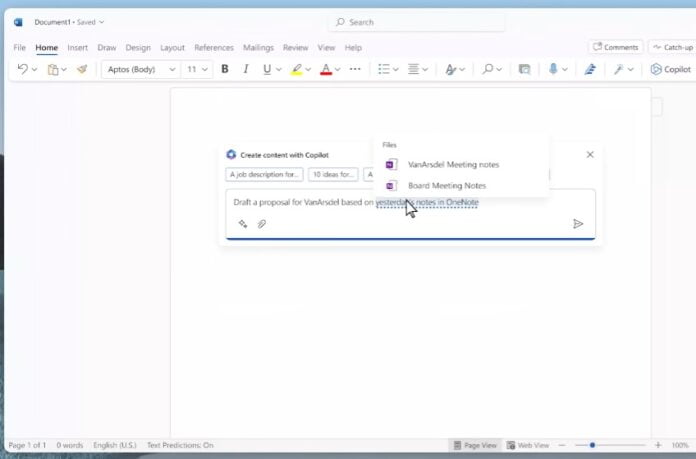Click the paperclip attach file icon
Image resolution: width=696 pixels, height=459 pixels.
point(261,224)
